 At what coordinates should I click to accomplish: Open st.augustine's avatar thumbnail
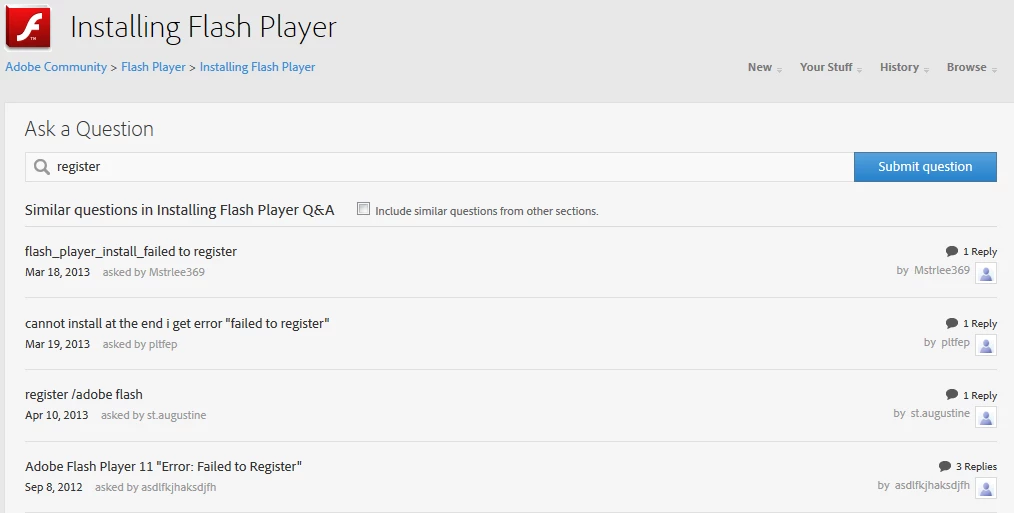[986, 417]
